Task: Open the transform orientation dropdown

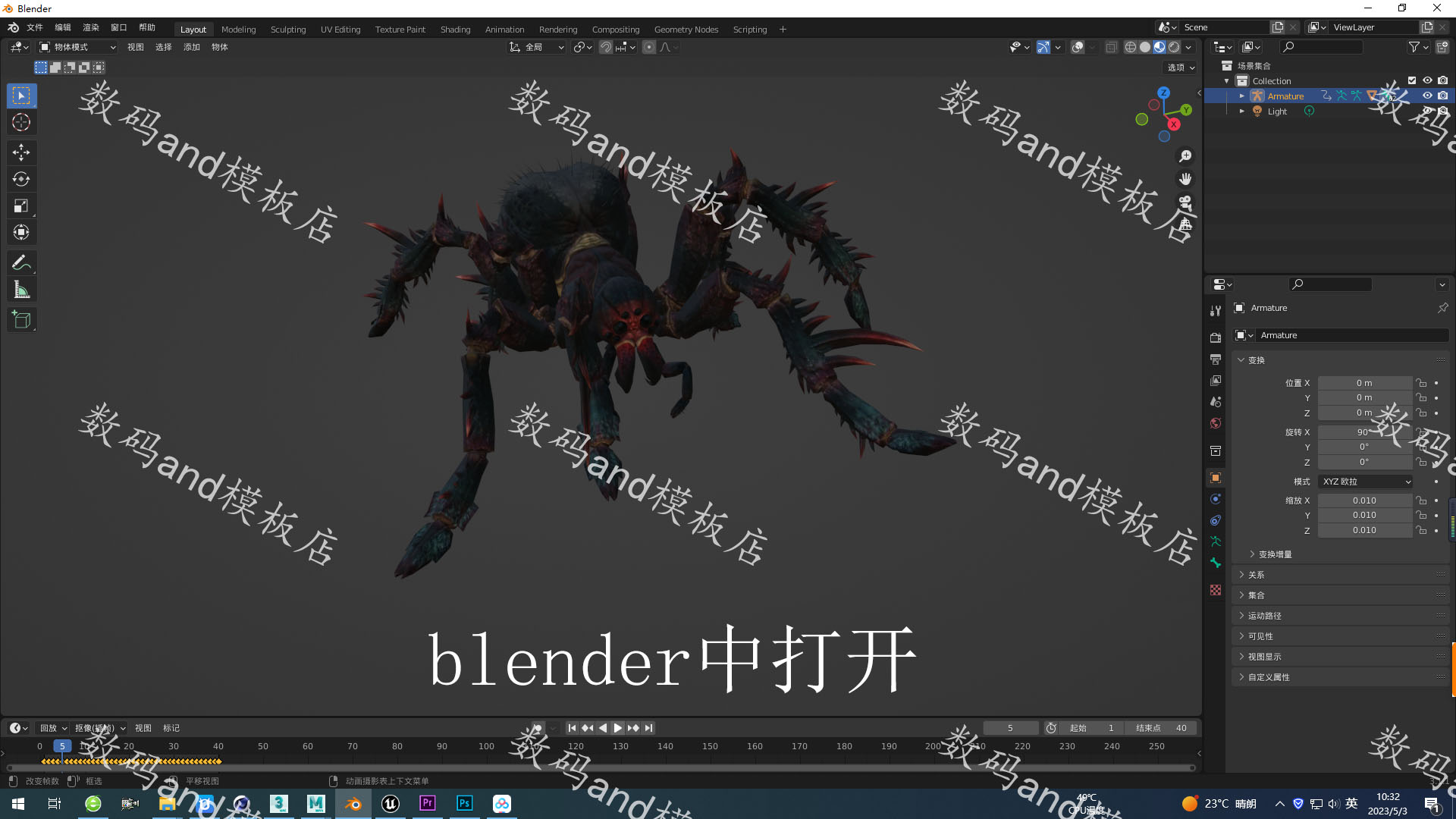Action: [536, 47]
